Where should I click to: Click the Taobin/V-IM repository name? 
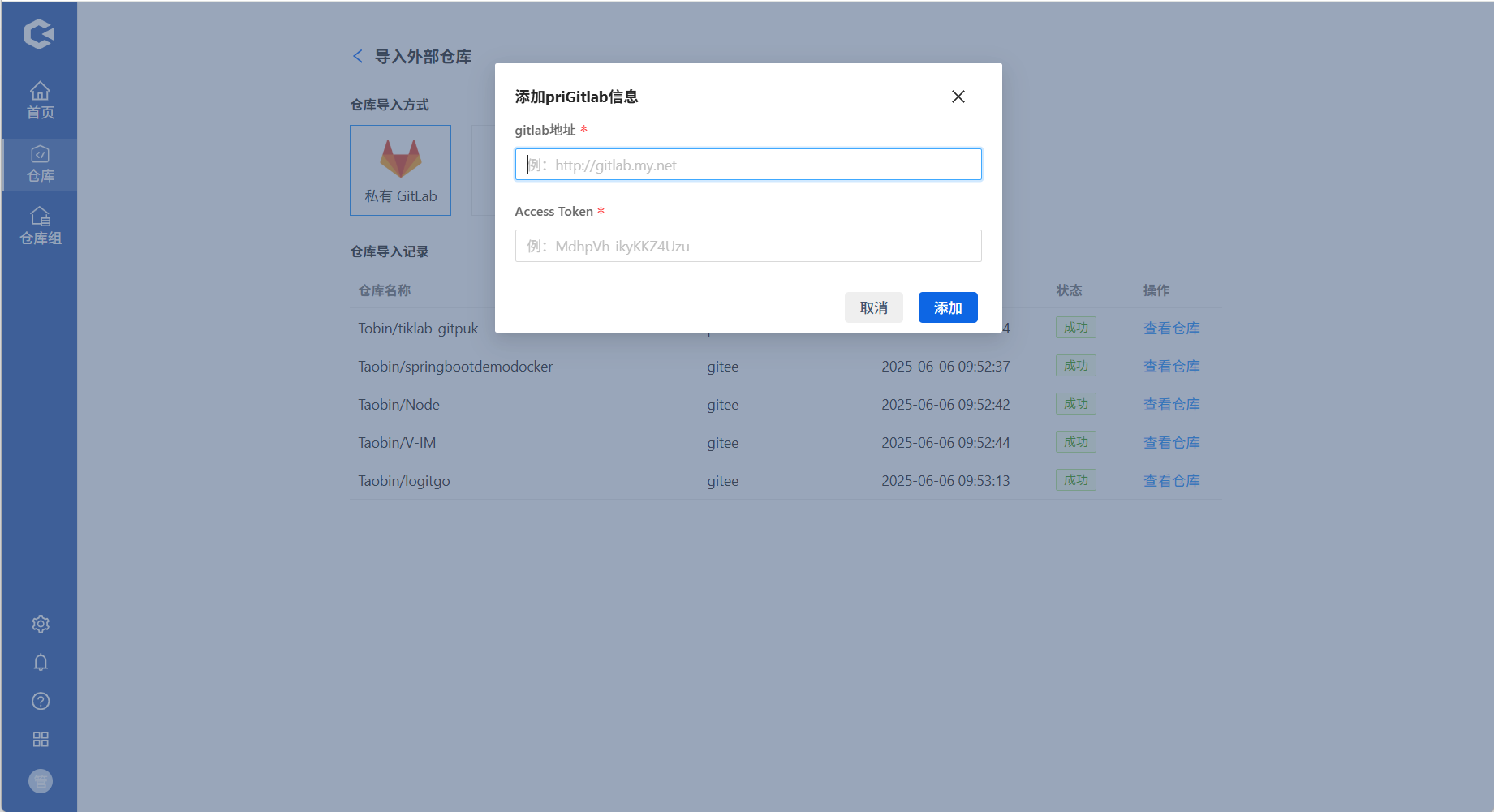[397, 442]
